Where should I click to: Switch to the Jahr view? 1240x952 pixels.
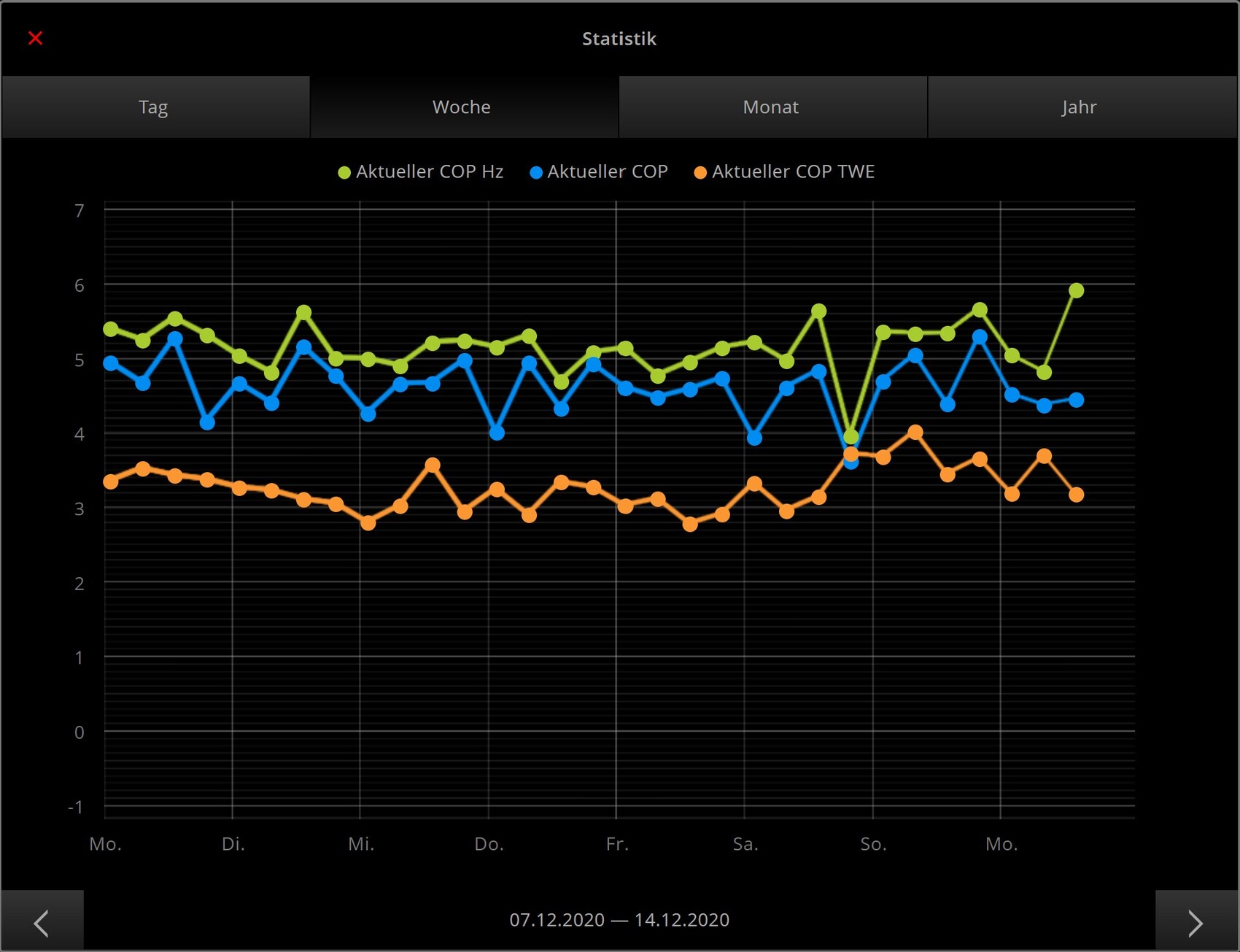(x=1079, y=107)
